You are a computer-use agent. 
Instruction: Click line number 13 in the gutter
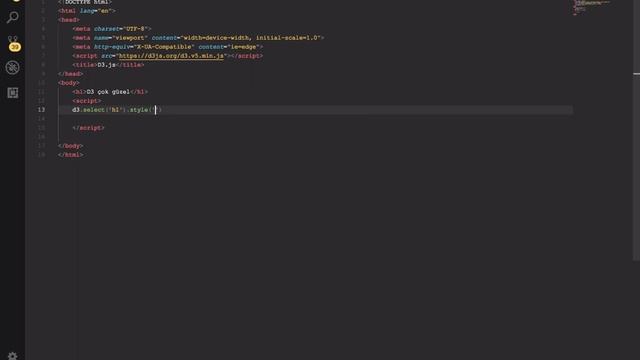[x=41, y=110]
